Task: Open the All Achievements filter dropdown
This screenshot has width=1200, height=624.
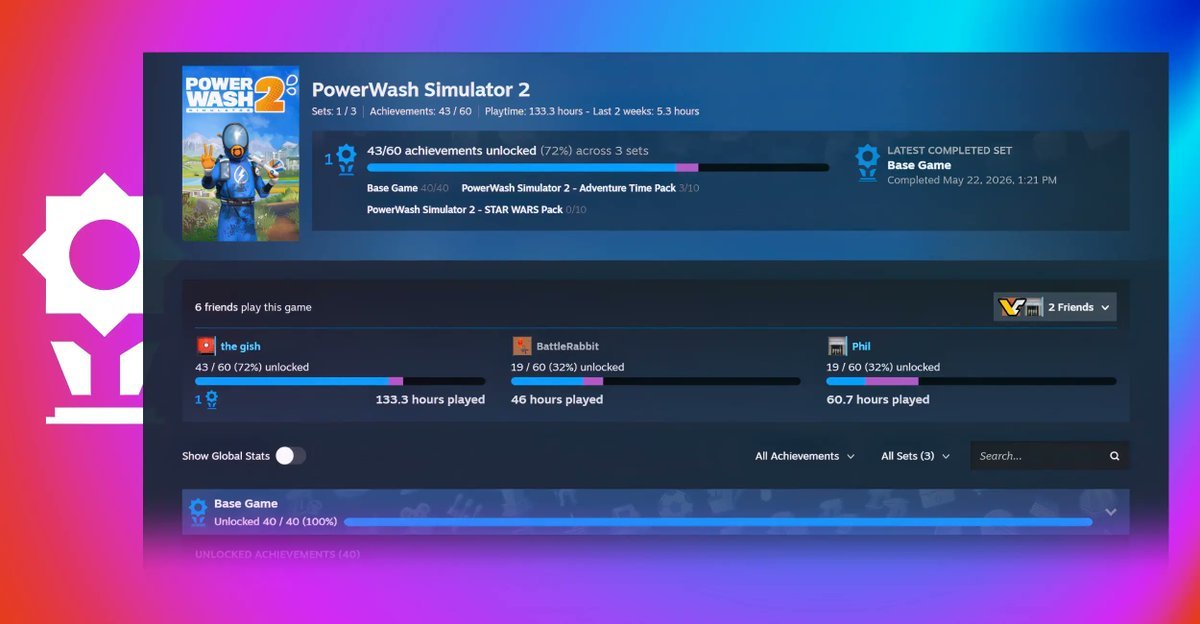Action: [805, 456]
